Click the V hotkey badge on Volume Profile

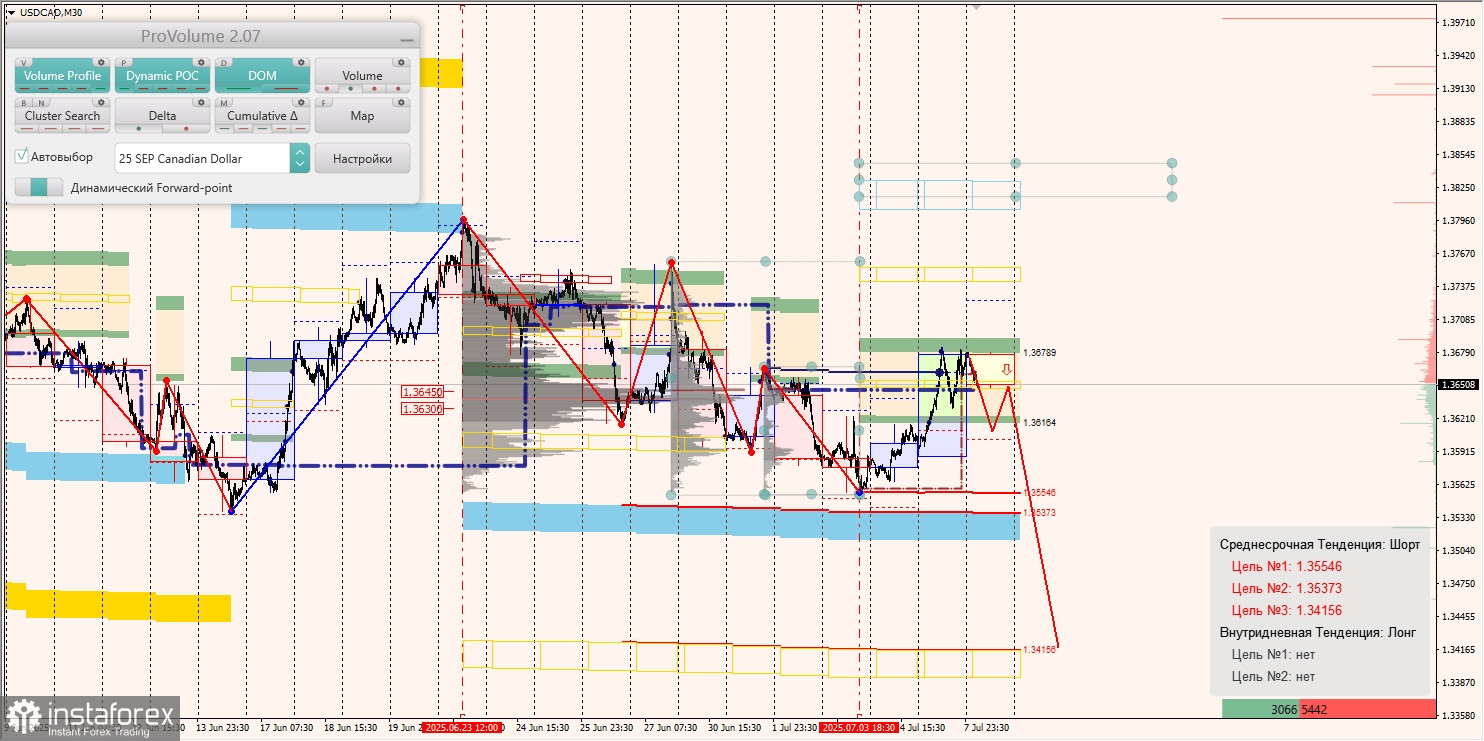coord(23,62)
